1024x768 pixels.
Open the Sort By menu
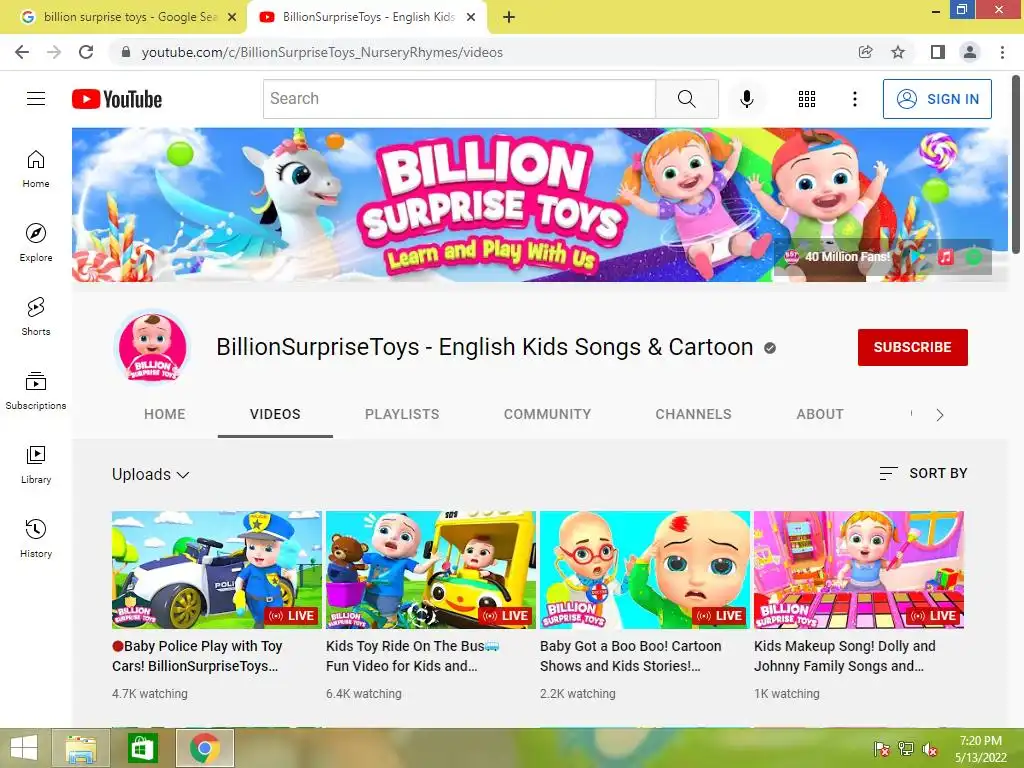(x=923, y=473)
